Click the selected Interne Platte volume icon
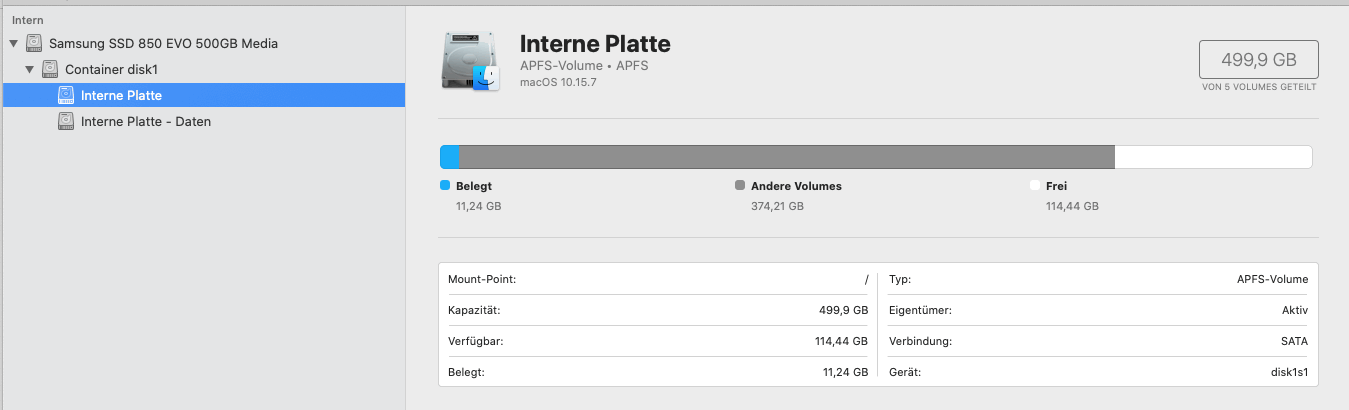This screenshot has height=410, width=1349. pyautogui.click(x=66, y=96)
